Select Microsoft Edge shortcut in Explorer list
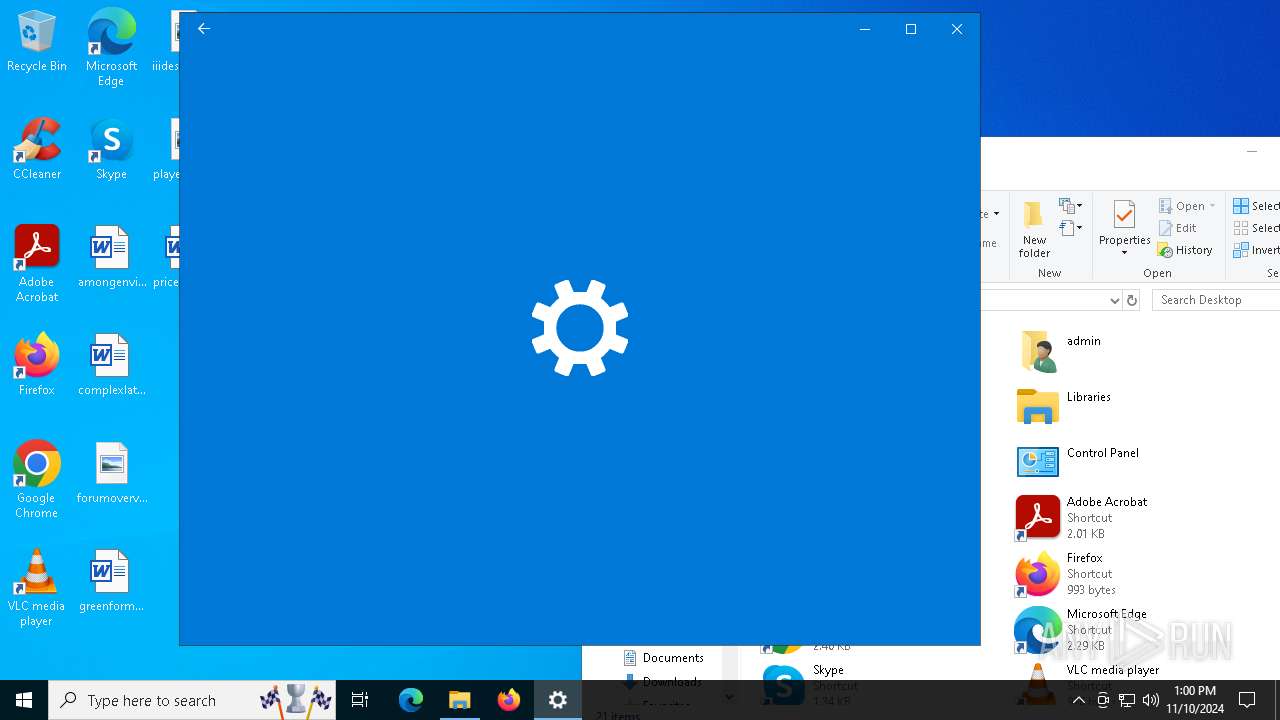The width and height of the screenshot is (1280, 720). tap(1082, 630)
